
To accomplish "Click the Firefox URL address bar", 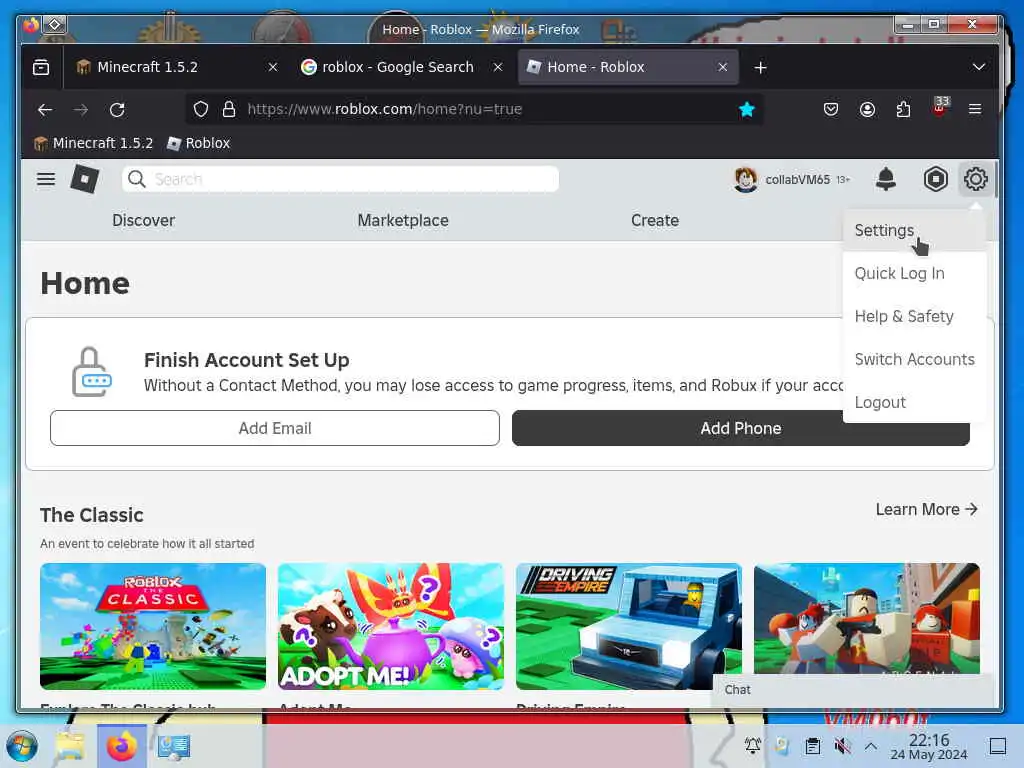I will coord(475,109).
